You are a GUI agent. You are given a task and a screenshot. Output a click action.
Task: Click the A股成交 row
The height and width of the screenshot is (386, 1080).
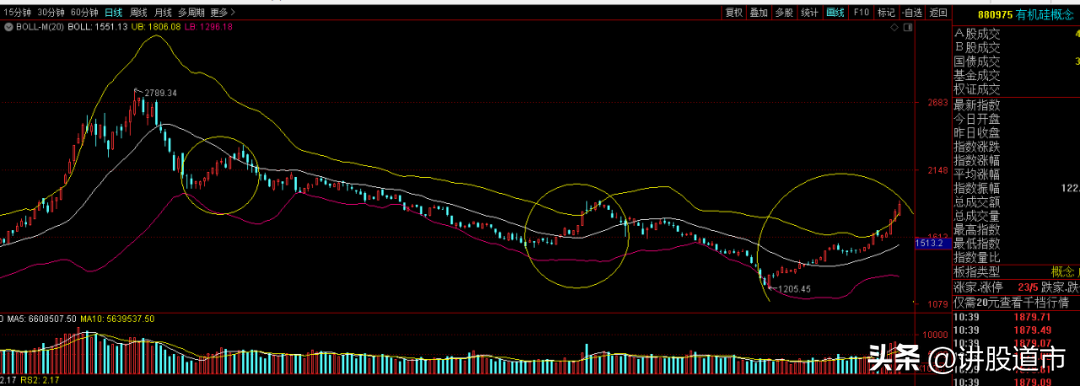tap(1016, 34)
